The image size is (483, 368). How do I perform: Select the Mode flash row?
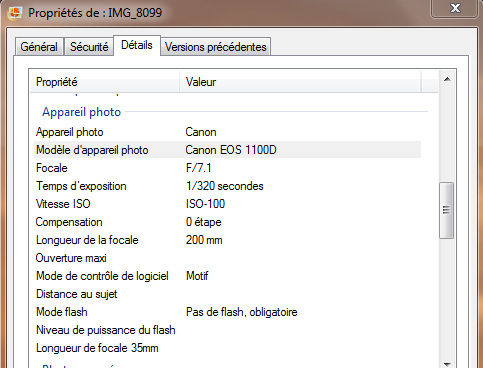point(227,312)
